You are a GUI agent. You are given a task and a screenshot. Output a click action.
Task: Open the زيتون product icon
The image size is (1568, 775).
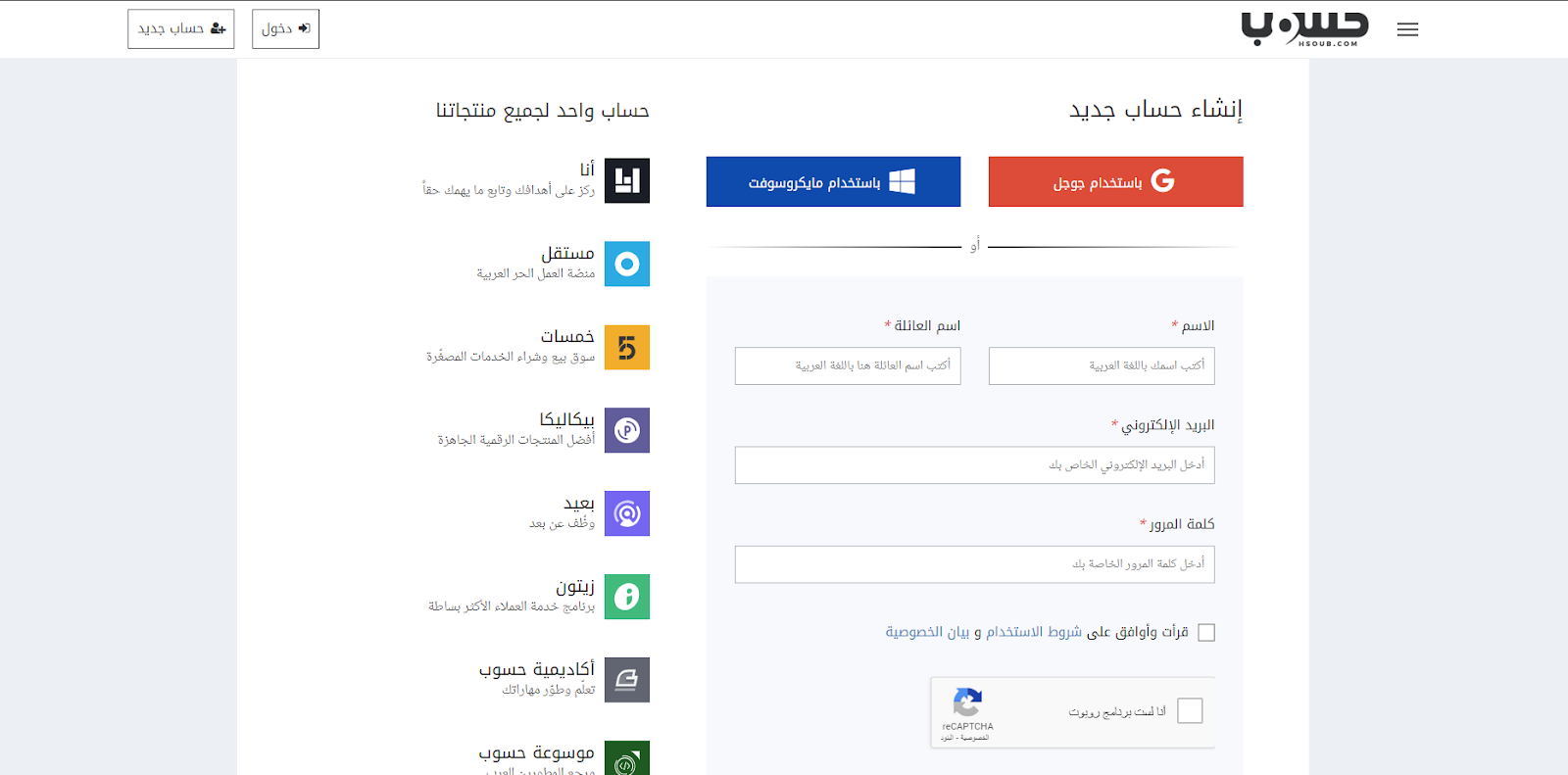coord(627,597)
